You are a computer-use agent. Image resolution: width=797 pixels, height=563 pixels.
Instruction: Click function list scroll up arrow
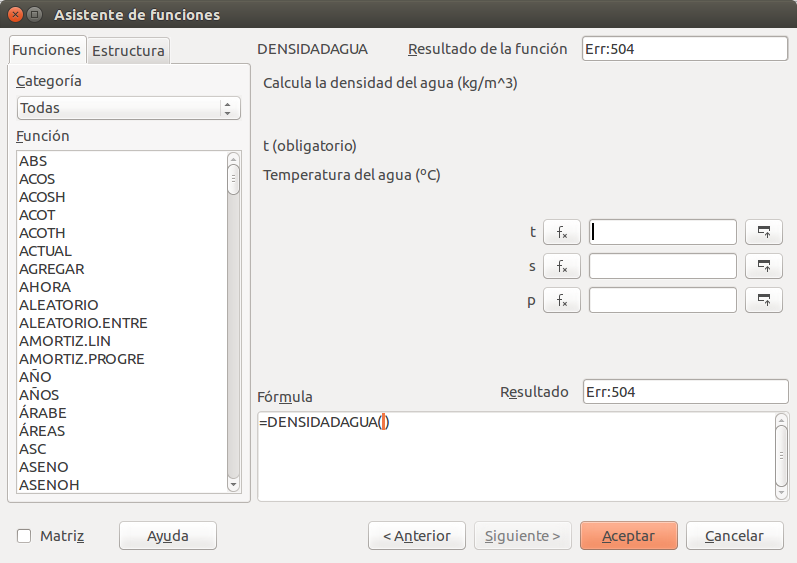(233, 159)
